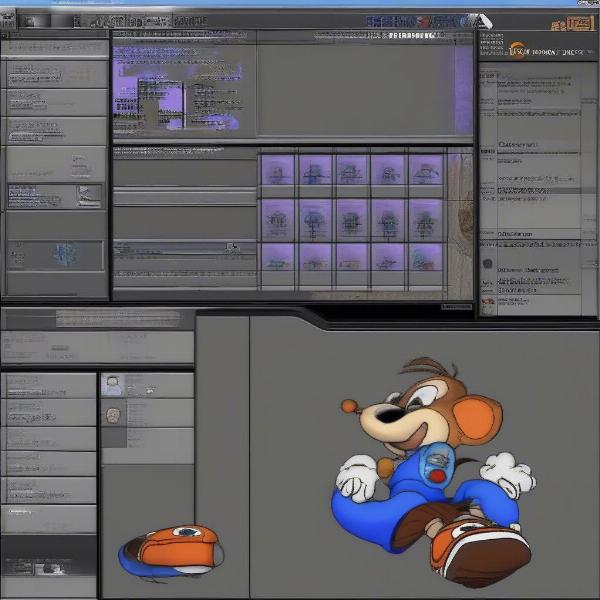Pick the last thumbnail in the grid's bottom row
Viewport: 600px width, 600px height.
tap(426, 258)
